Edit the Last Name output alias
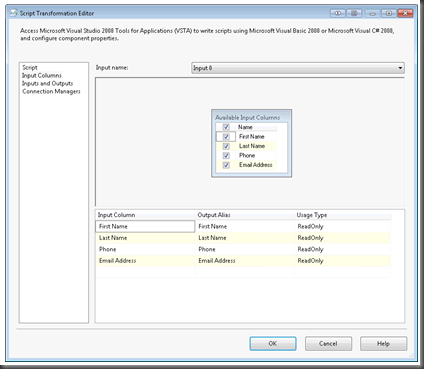Screen dimensions: 424x369 pos(245,238)
